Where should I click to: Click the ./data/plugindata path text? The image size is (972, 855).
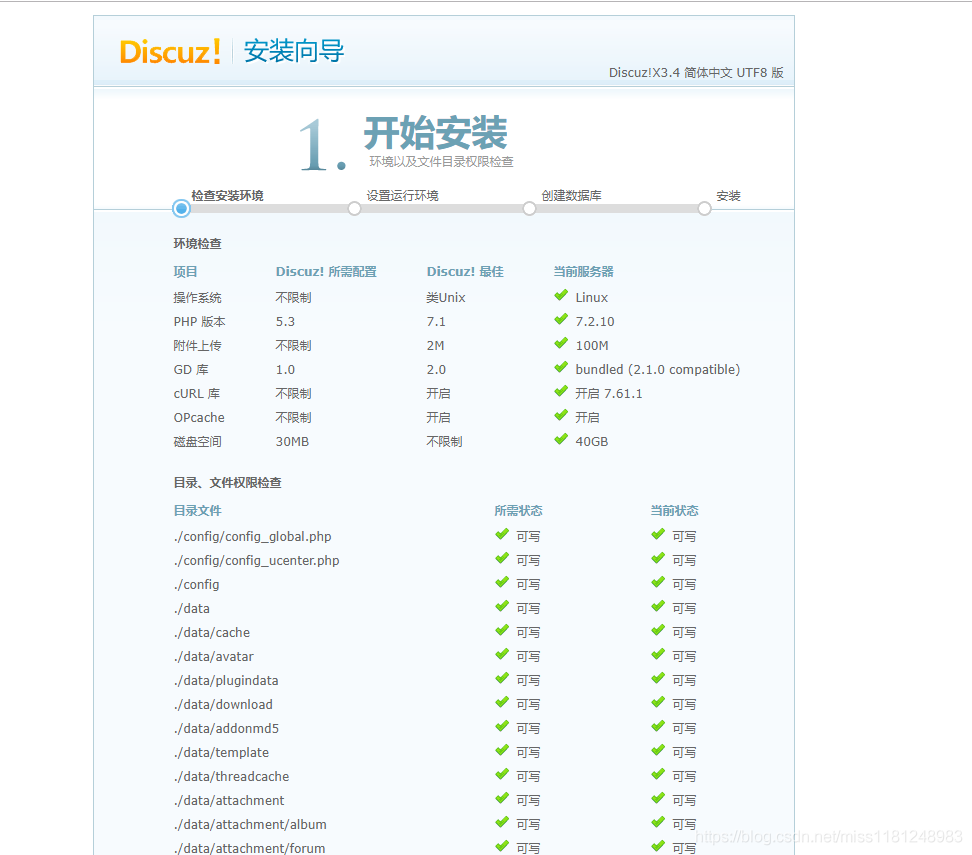226,681
